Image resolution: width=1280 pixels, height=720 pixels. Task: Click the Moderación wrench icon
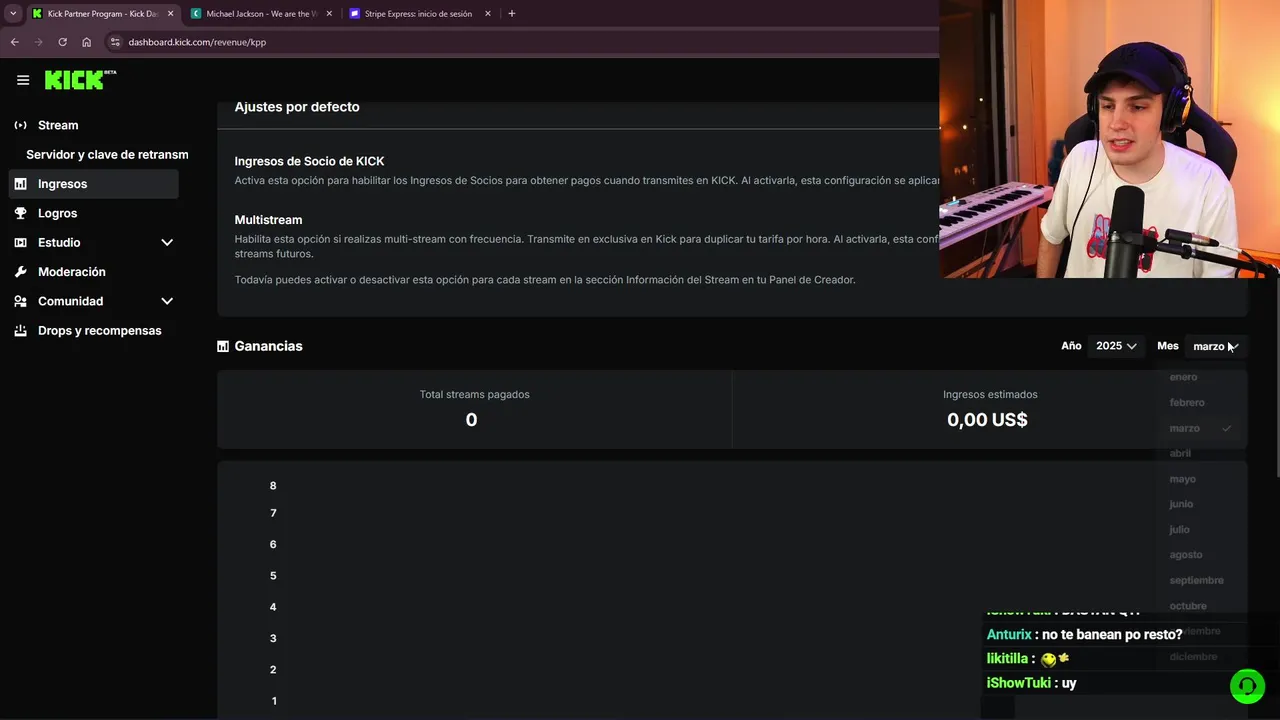click(x=20, y=272)
